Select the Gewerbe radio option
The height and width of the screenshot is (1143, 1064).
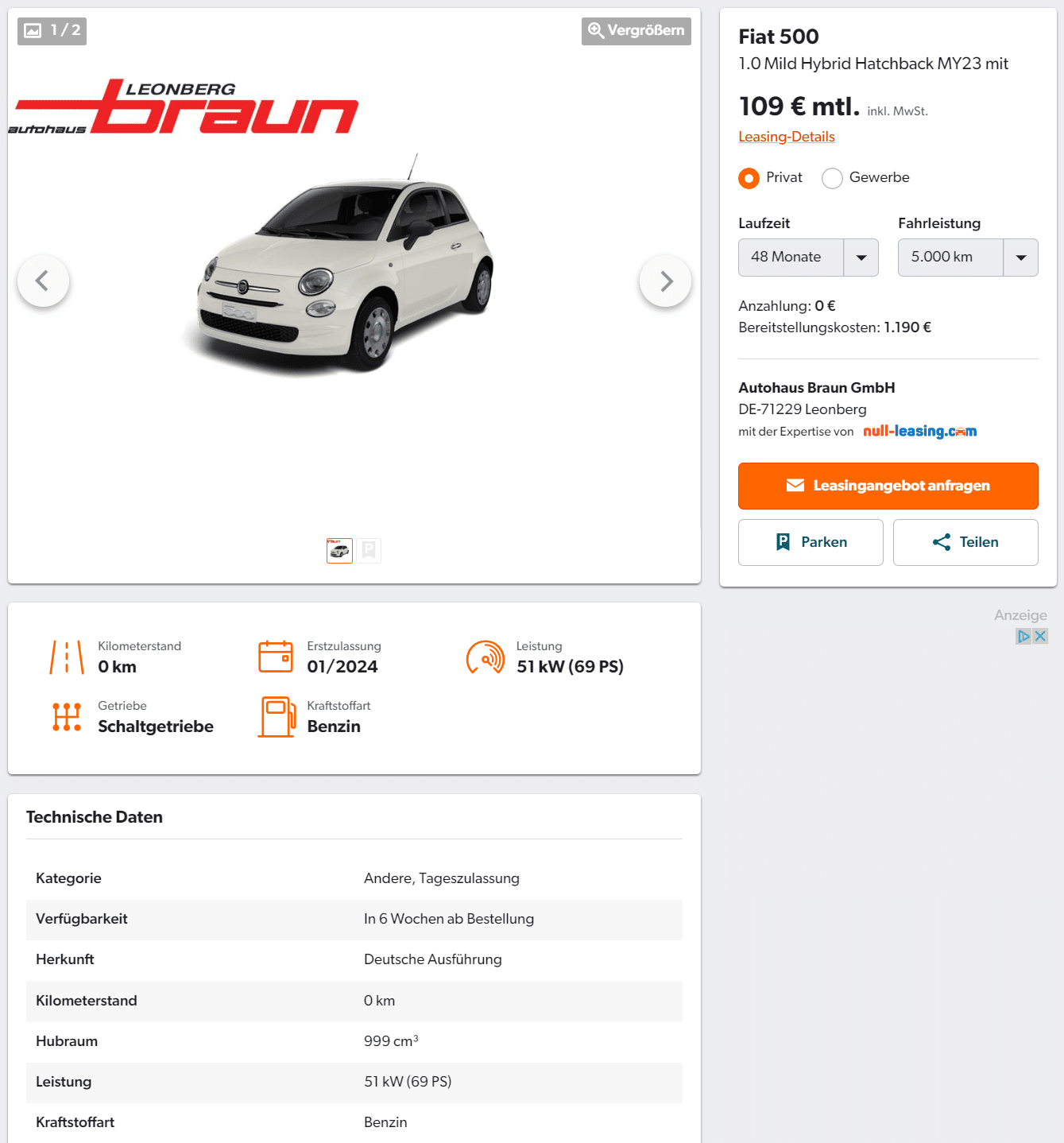coord(832,178)
